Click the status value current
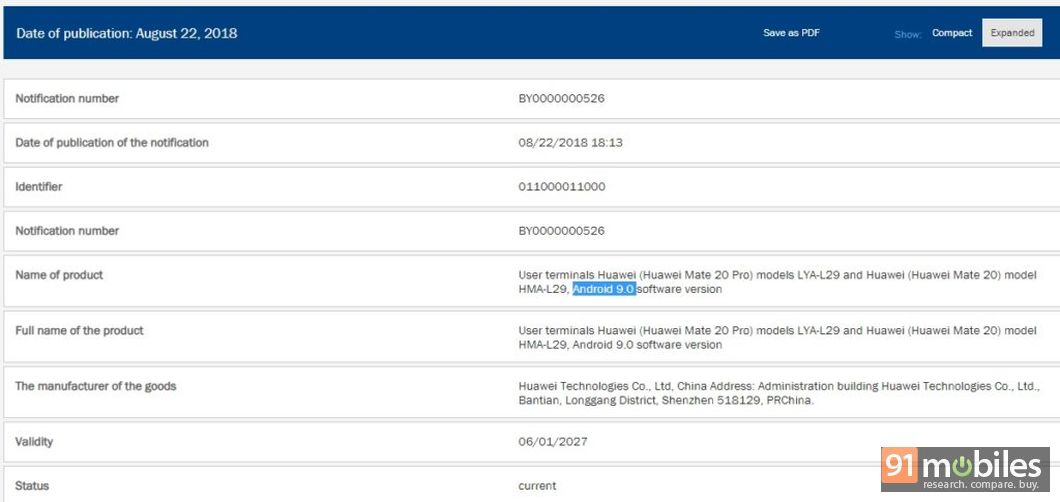 [x=537, y=486]
